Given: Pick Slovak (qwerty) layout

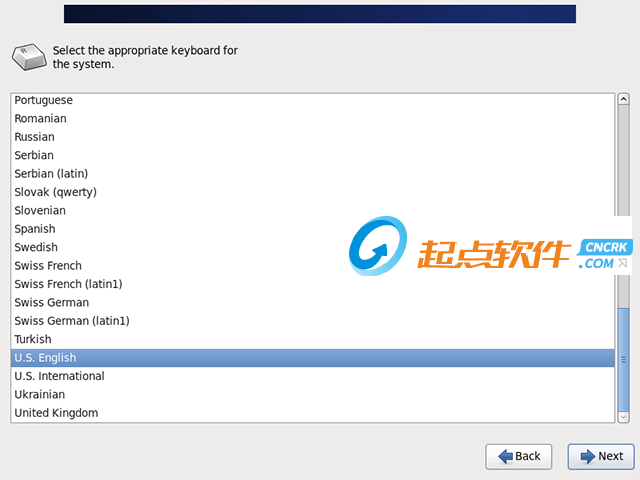Looking at the screenshot, I should (313, 192).
